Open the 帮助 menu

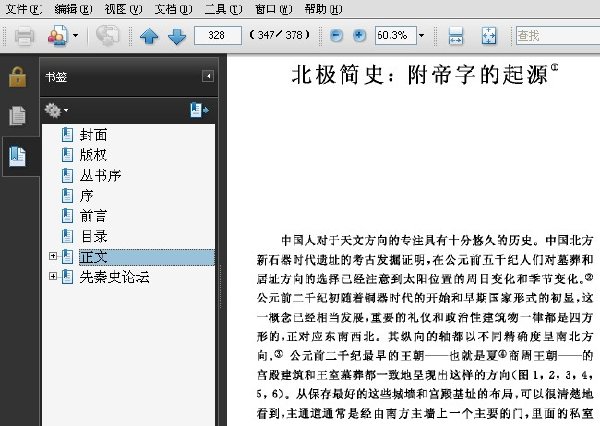323,9
